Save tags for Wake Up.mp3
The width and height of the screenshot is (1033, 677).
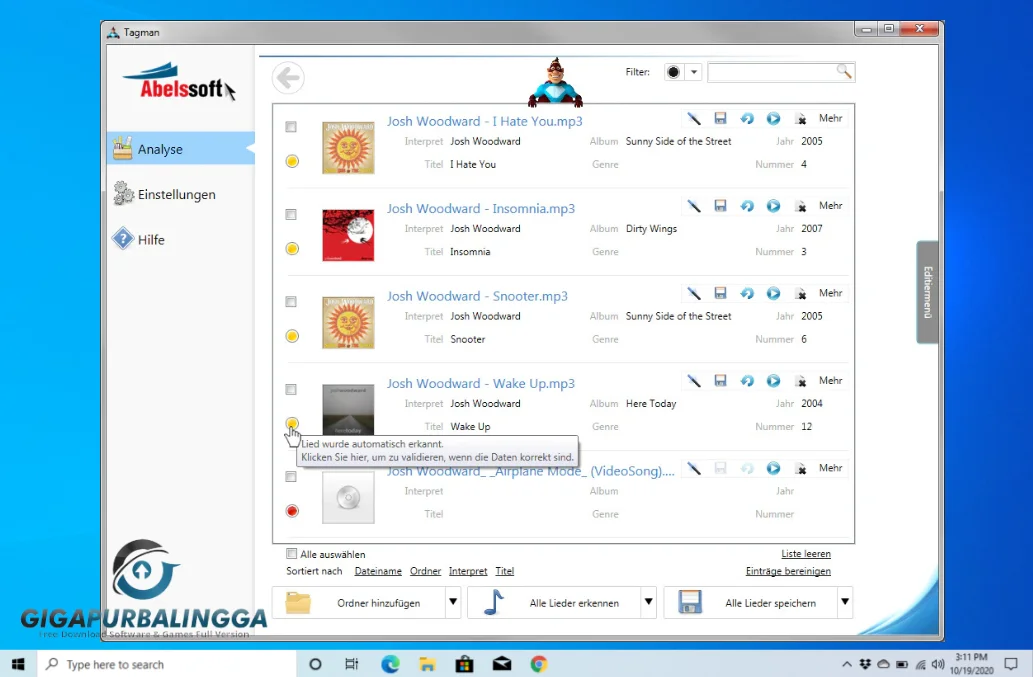tap(720, 381)
